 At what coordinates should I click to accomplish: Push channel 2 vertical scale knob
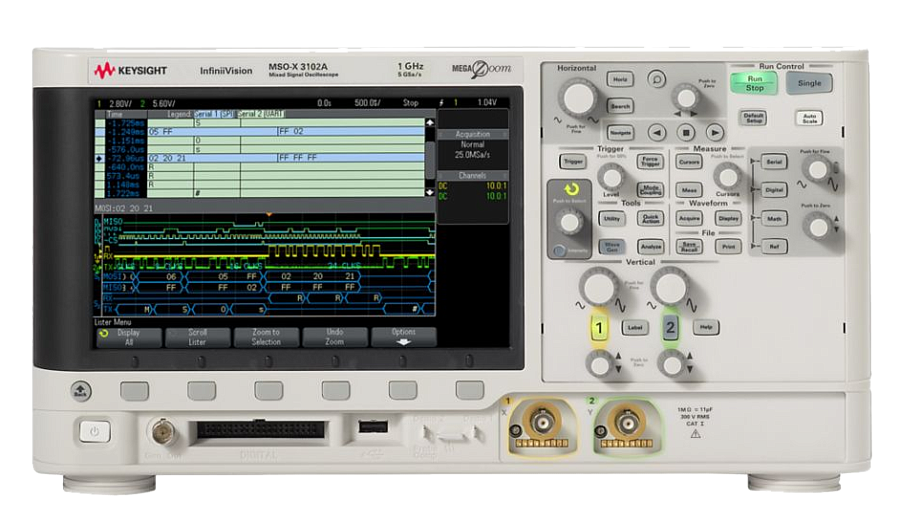(x=670, y=285)
